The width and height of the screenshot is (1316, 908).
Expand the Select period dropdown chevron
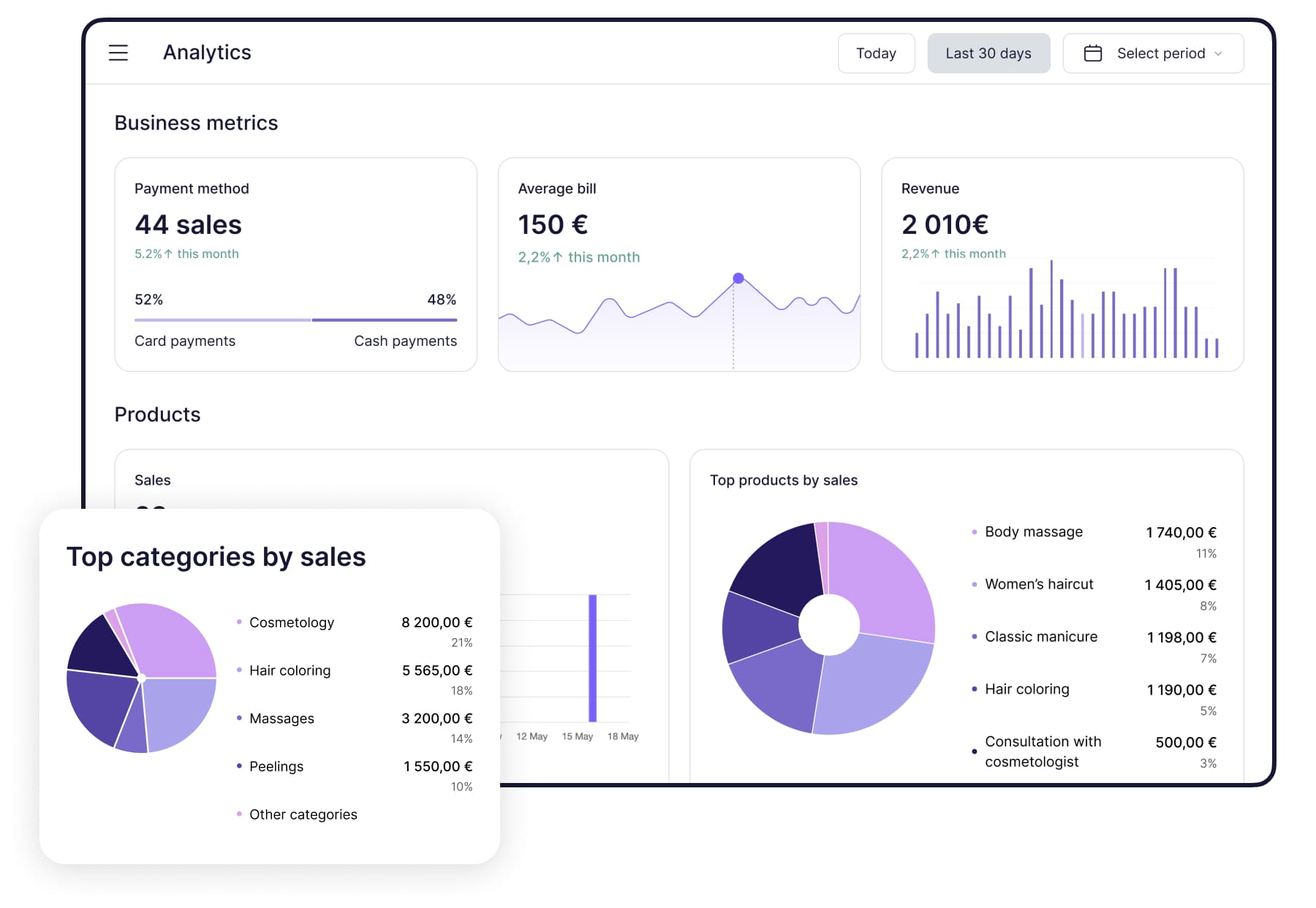click(x=1218, y=53)
